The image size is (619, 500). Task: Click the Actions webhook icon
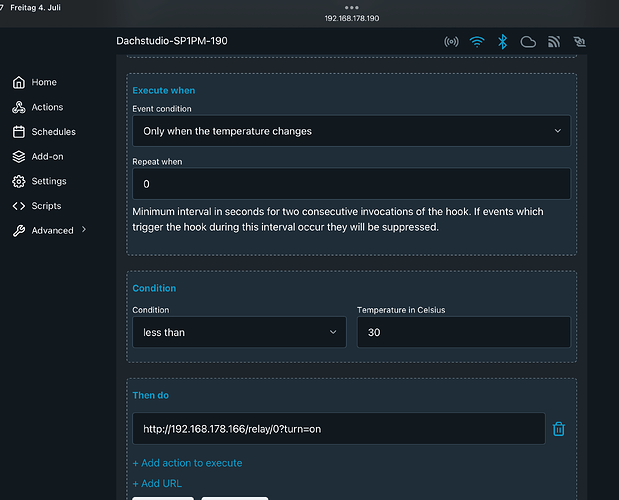pos(19,107)
